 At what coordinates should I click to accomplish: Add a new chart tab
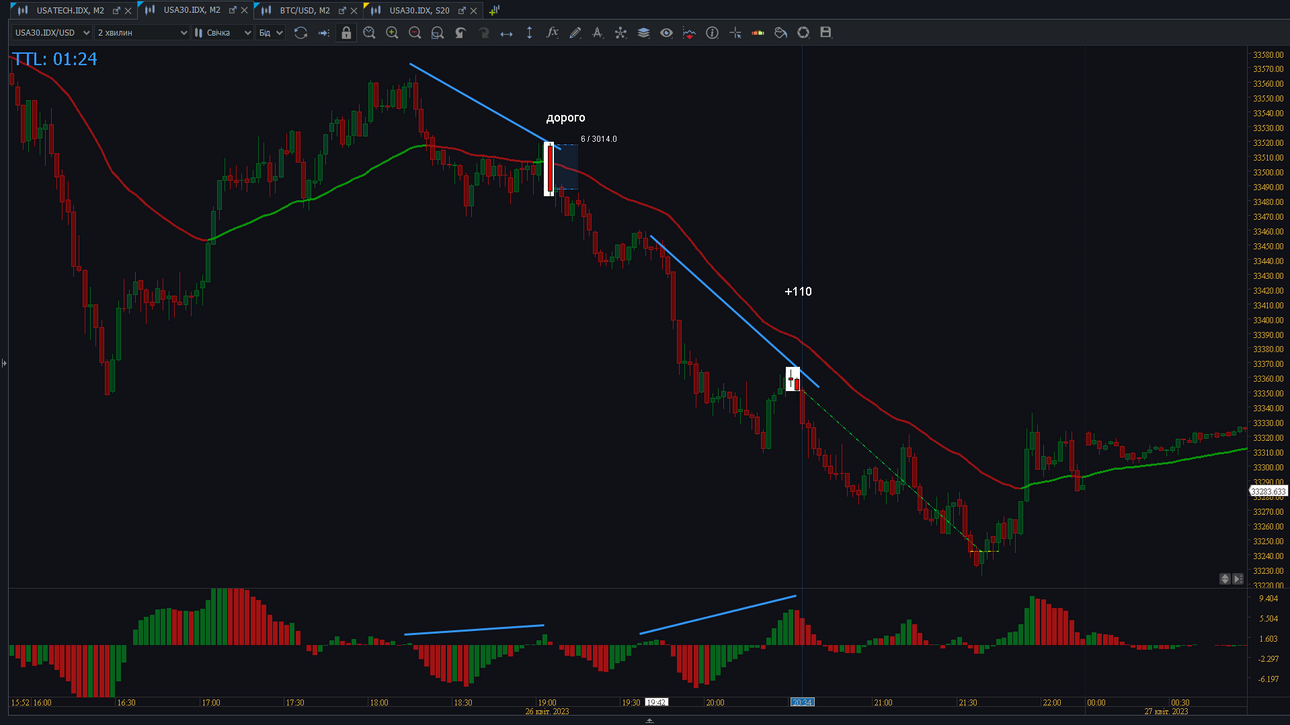pyautogui.click(x=494, y=10)
